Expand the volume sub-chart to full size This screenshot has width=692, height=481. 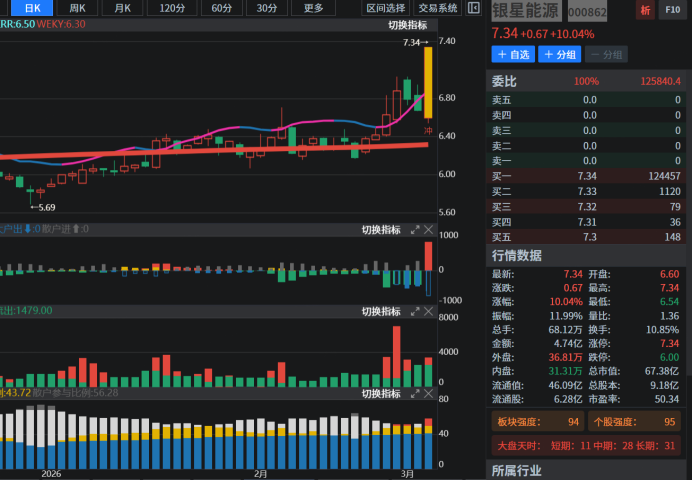[x=415, y=312]
